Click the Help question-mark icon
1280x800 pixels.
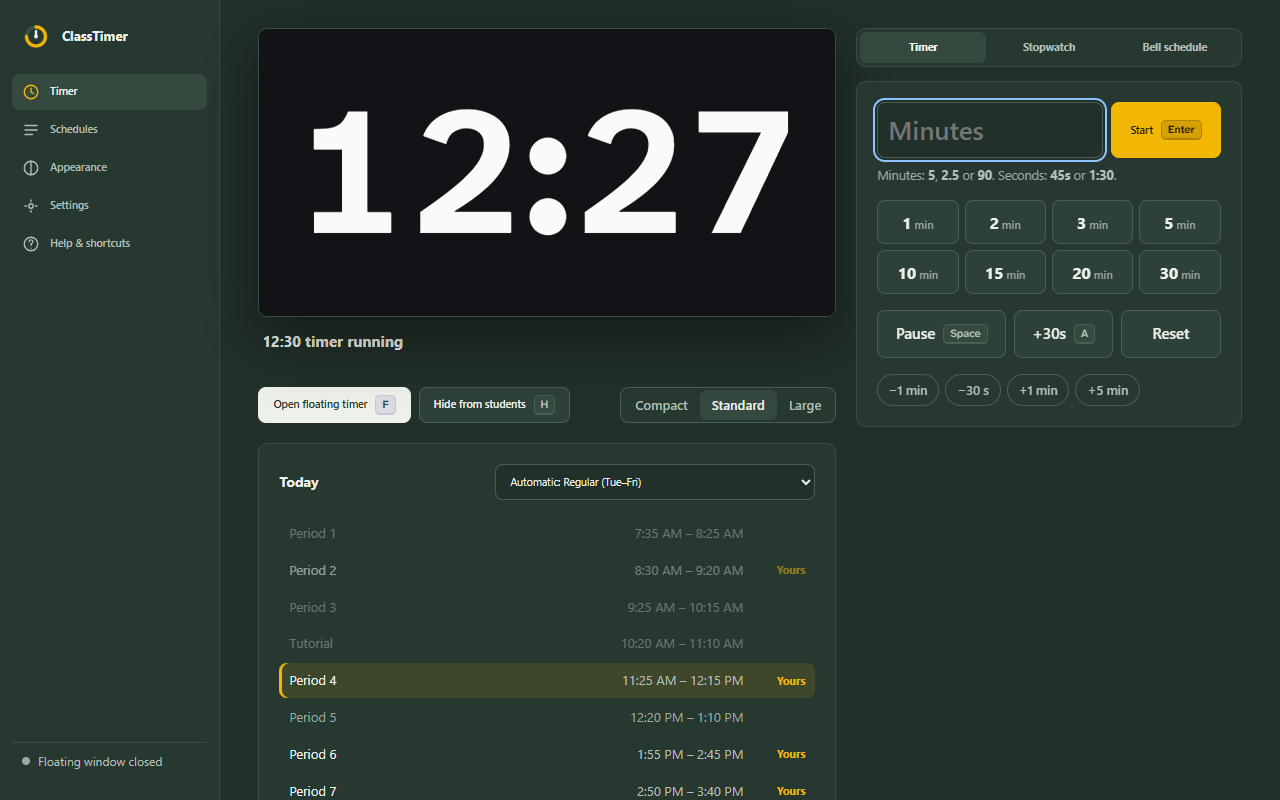[31, 244]
